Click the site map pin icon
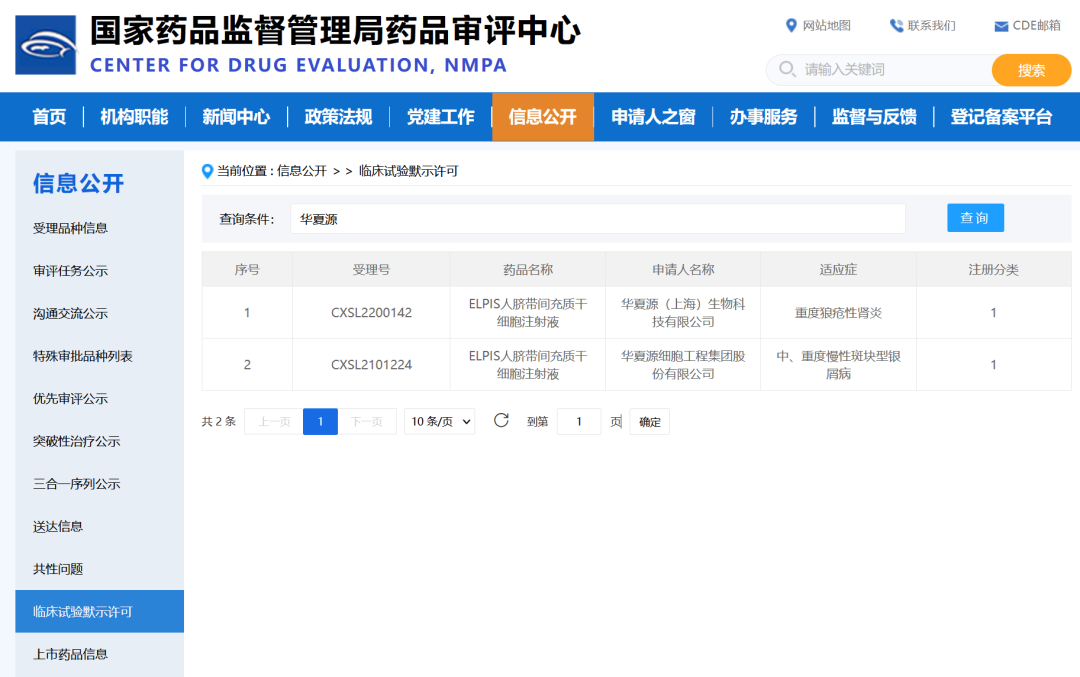This screenshot has height=677, width=1080. tap(791, 26)
